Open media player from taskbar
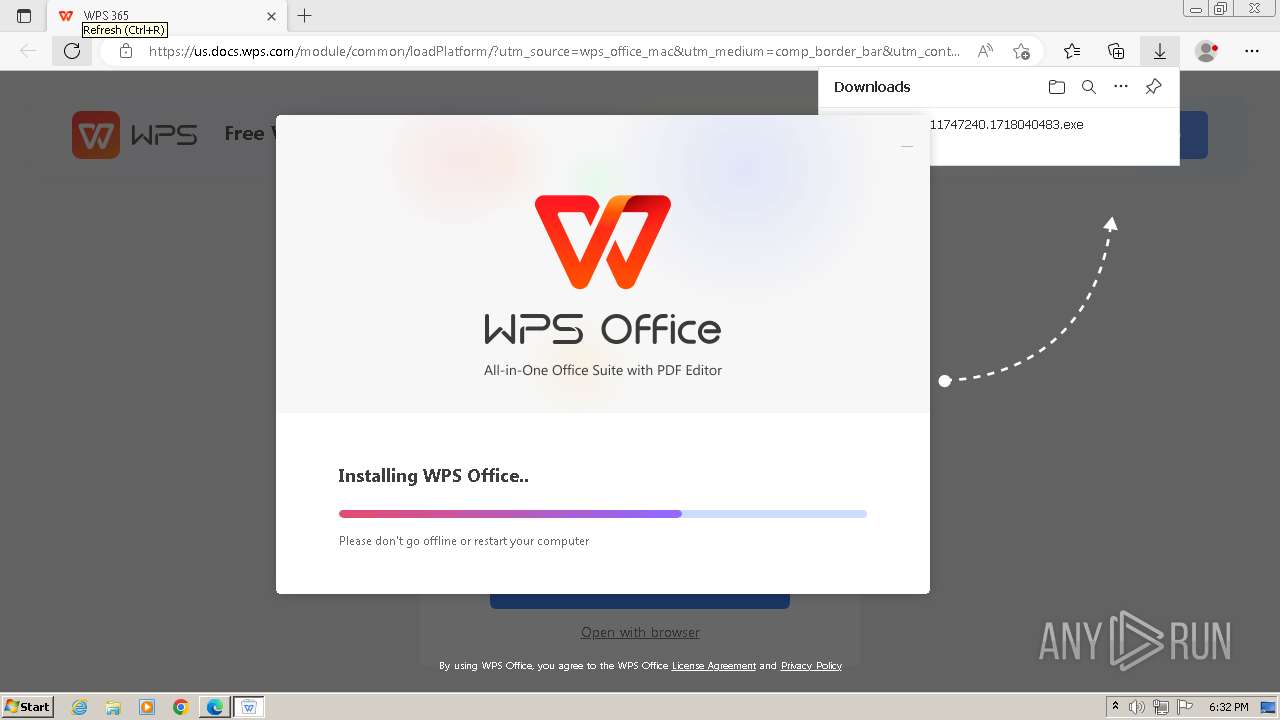Image resolution: width=1280 pixels, height=720 pixels. (147, 707)
